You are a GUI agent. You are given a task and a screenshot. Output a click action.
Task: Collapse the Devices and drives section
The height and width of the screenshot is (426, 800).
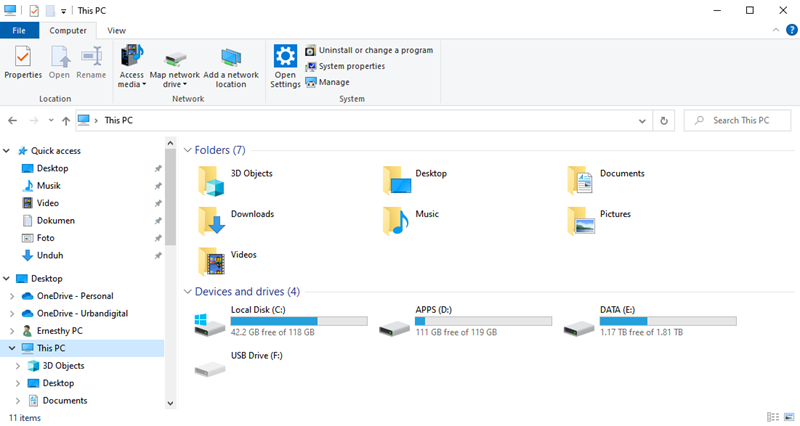tap(187, 292)
